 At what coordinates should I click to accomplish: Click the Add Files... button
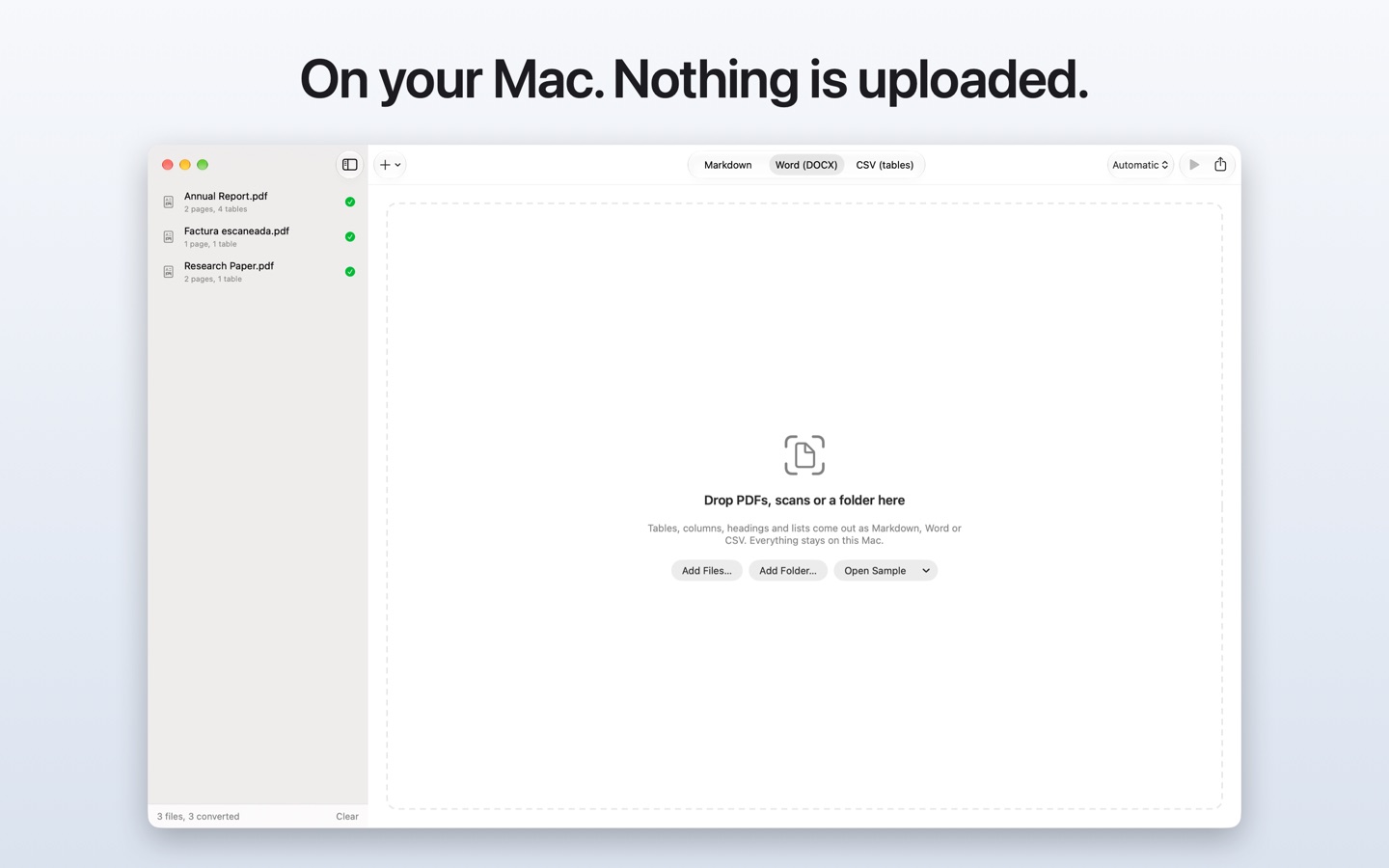click(707, 571)
